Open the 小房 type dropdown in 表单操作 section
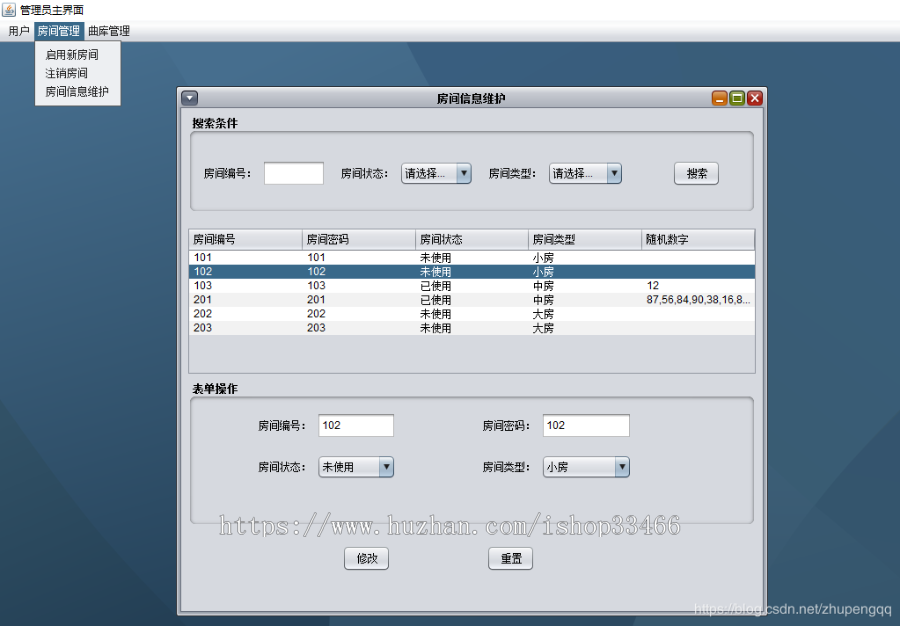Screen dimensions: 900x626 coord(621,467)
